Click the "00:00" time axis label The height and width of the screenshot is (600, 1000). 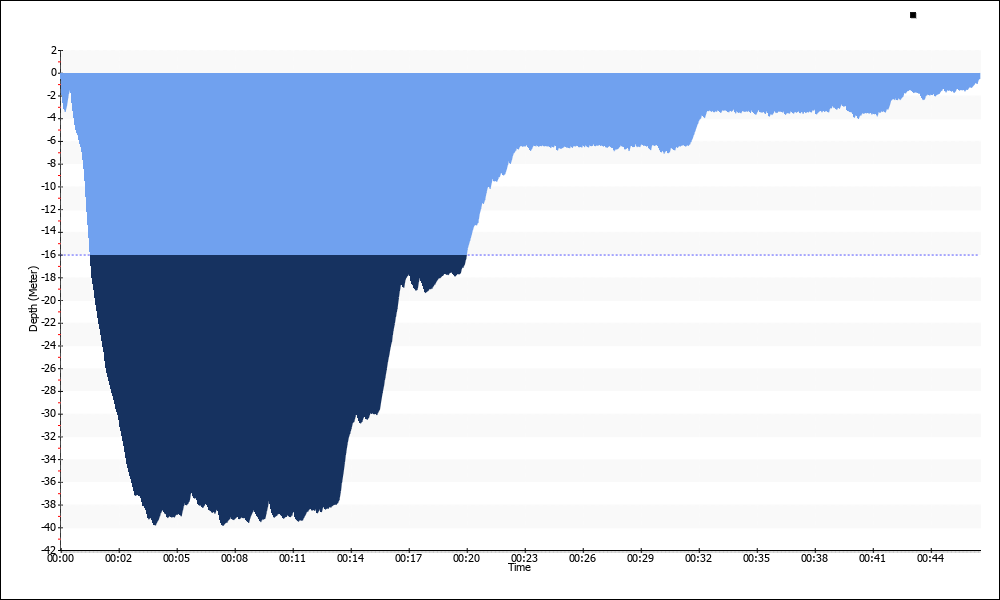pyautogui.click(x=60, y=558)
